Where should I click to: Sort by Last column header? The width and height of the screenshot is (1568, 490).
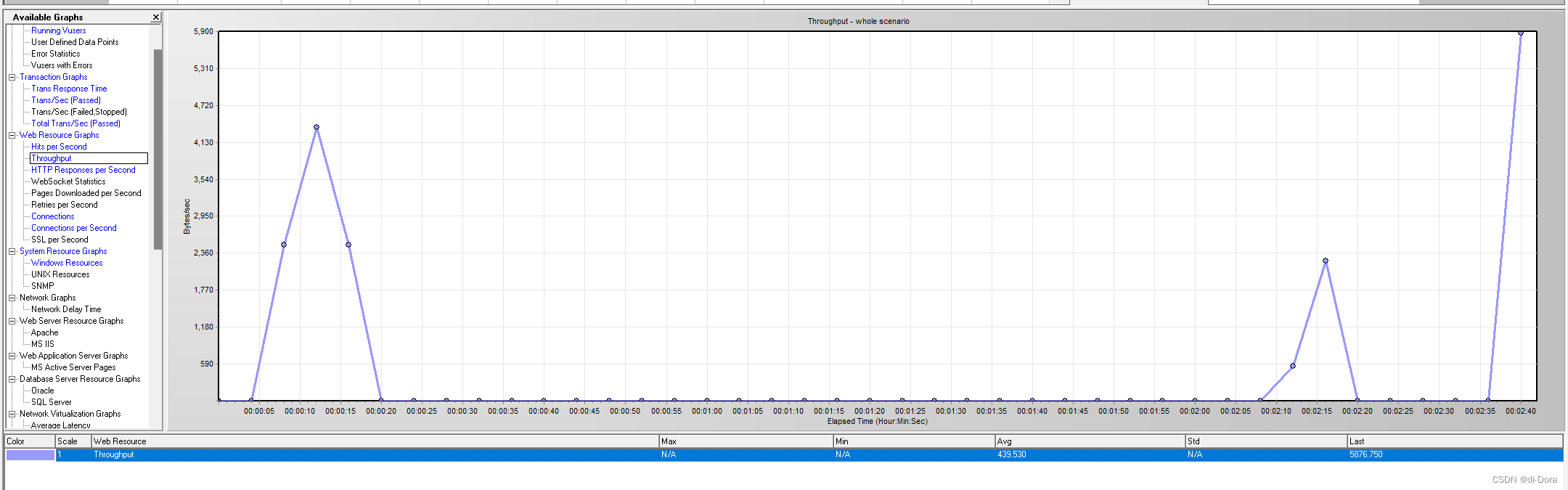[x=1455, y=441]
